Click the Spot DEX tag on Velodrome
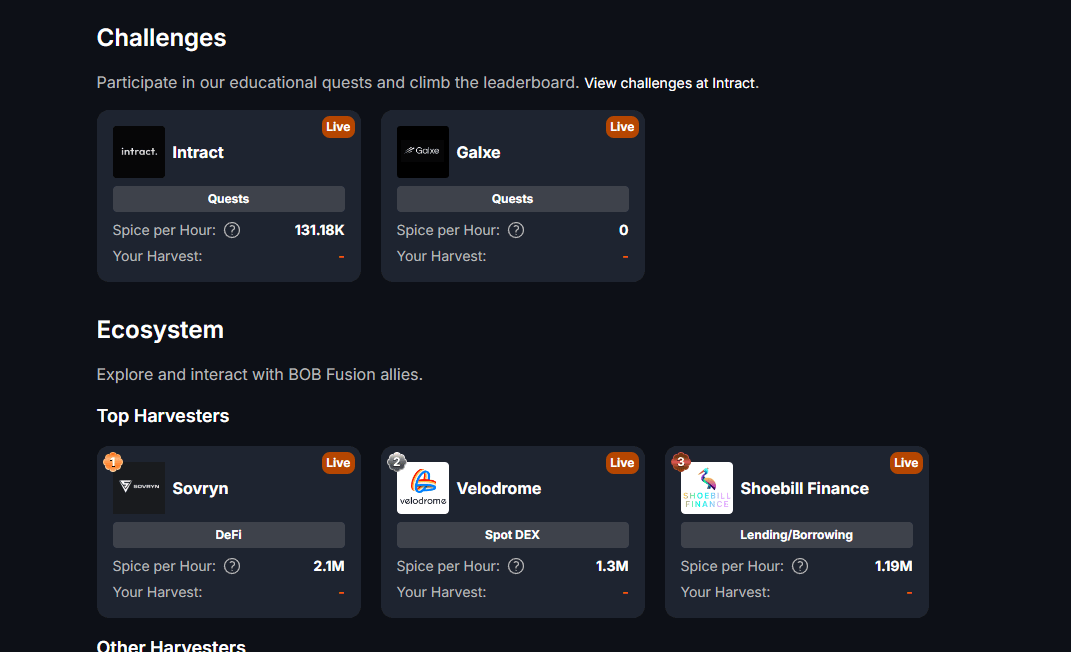Screen dimensions: 1071x652 click(513, 535)
